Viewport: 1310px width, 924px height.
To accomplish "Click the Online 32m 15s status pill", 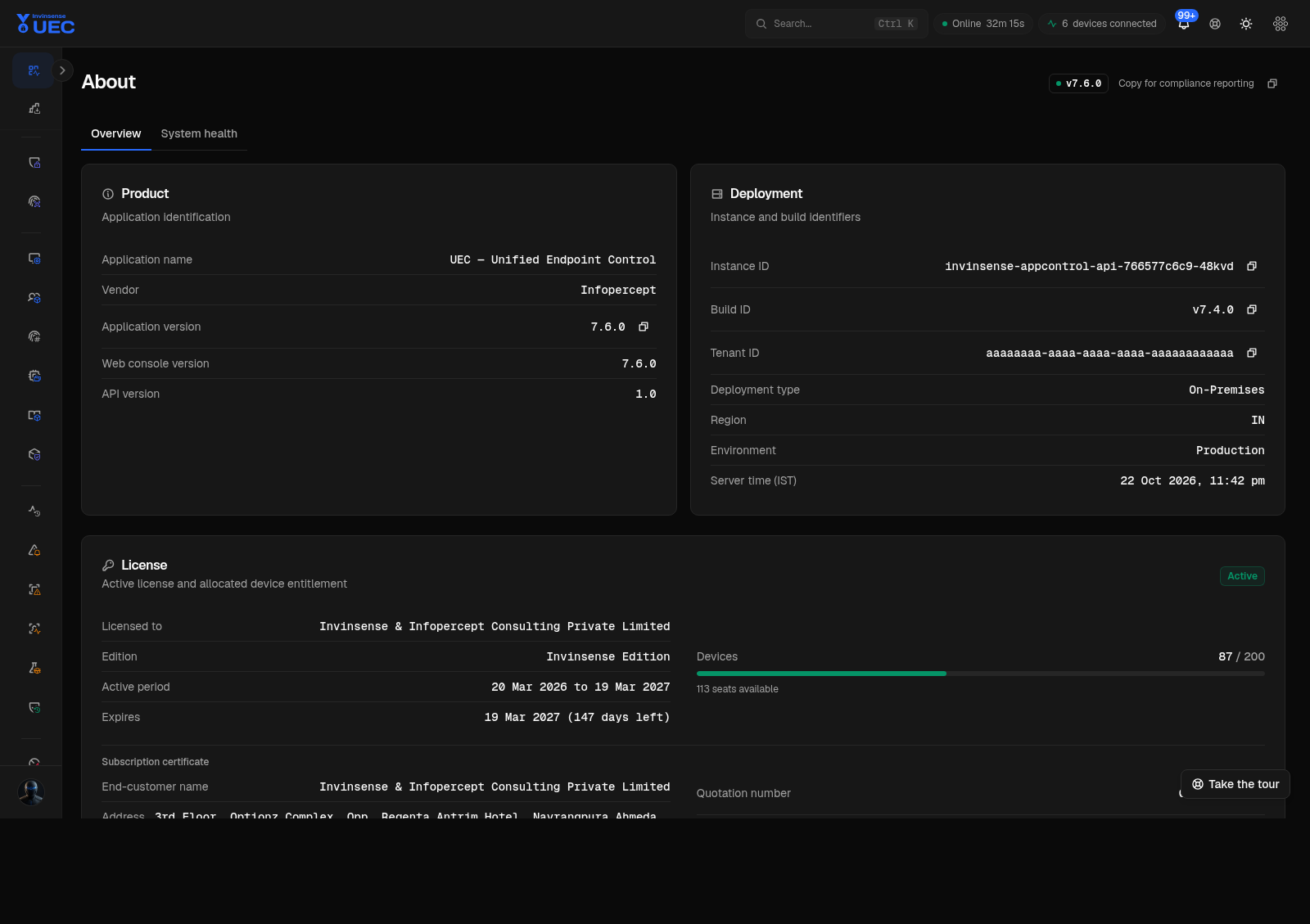I will click(983, 24).
